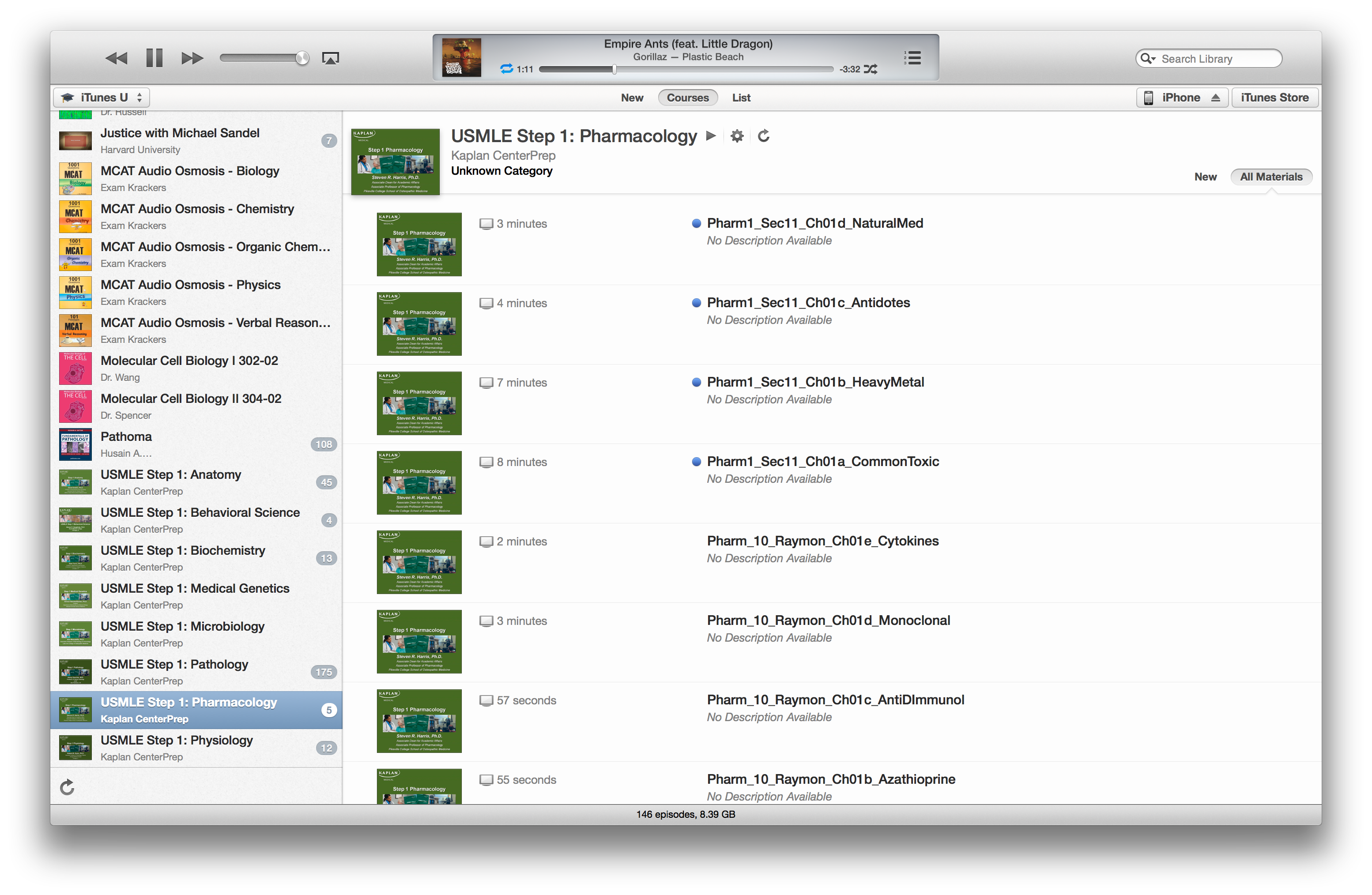Adjust the volume slider knob
Screen dimensions: 1372x895
(x=302, y=58)
